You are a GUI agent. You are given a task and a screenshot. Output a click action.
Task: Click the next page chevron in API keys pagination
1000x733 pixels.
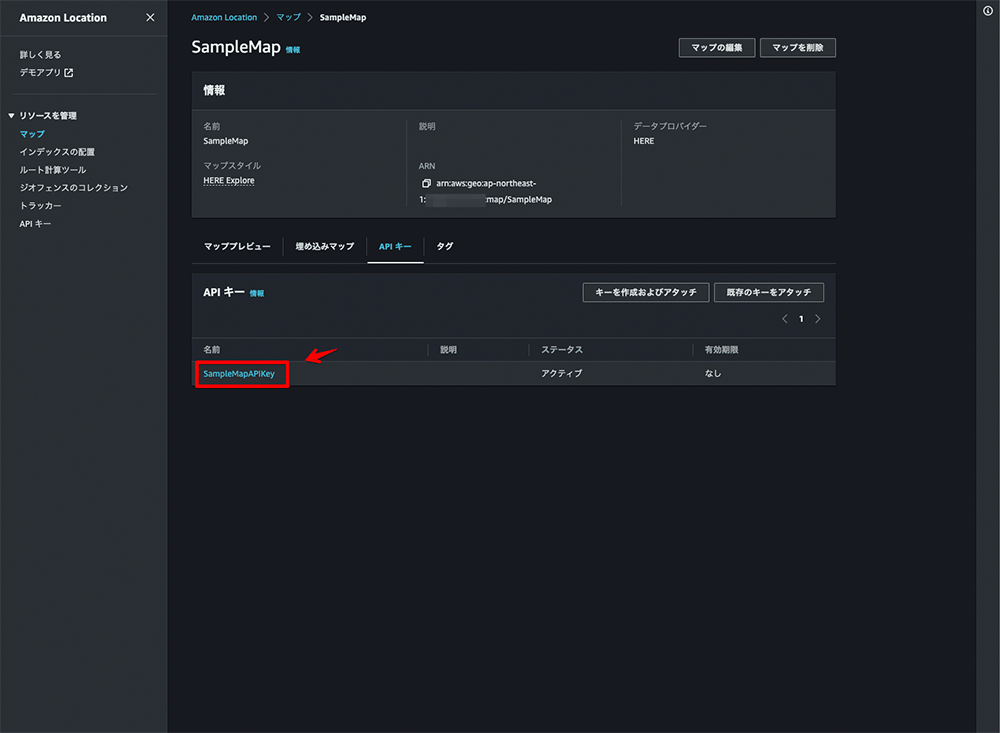(818, 318)
